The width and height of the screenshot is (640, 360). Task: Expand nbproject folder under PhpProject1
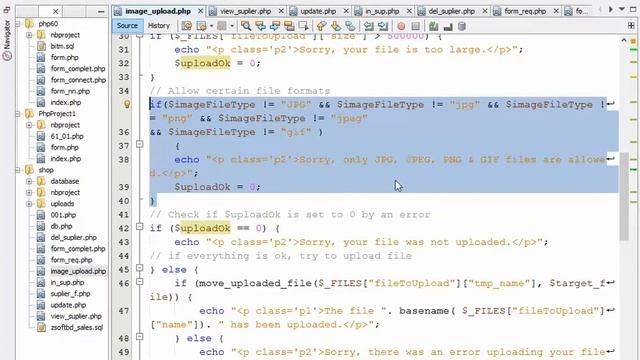coord(29,125)
